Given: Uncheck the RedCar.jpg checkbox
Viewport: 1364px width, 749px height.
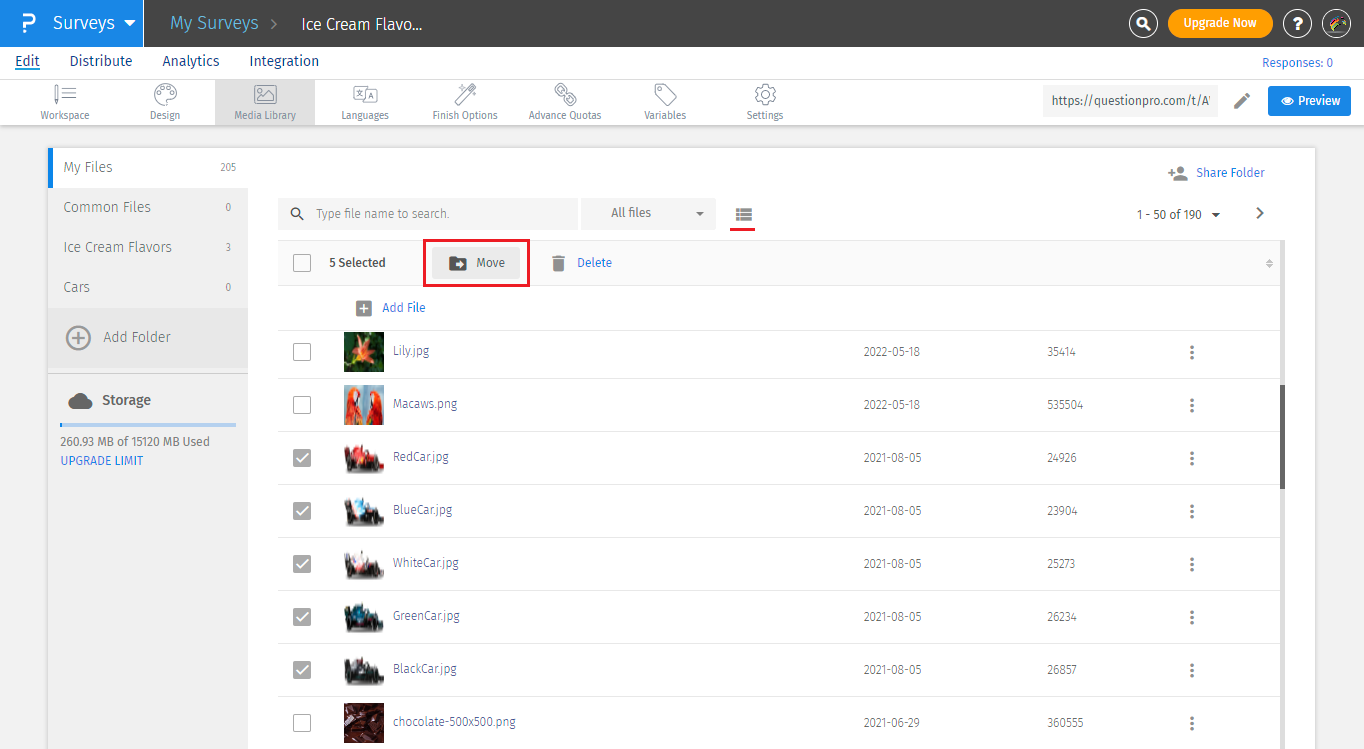Looking at the screenshot, I should point(302,458).
